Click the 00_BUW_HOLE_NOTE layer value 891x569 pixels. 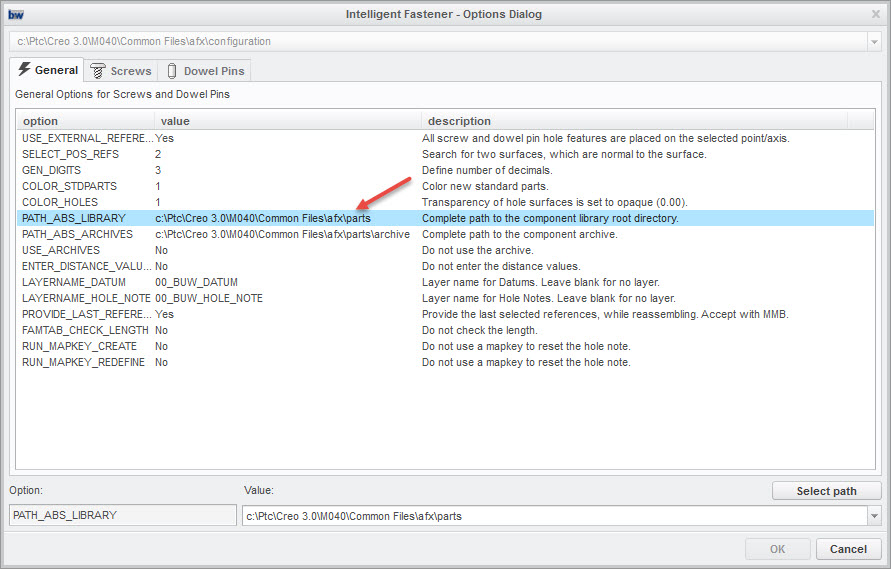pos(209,298)
